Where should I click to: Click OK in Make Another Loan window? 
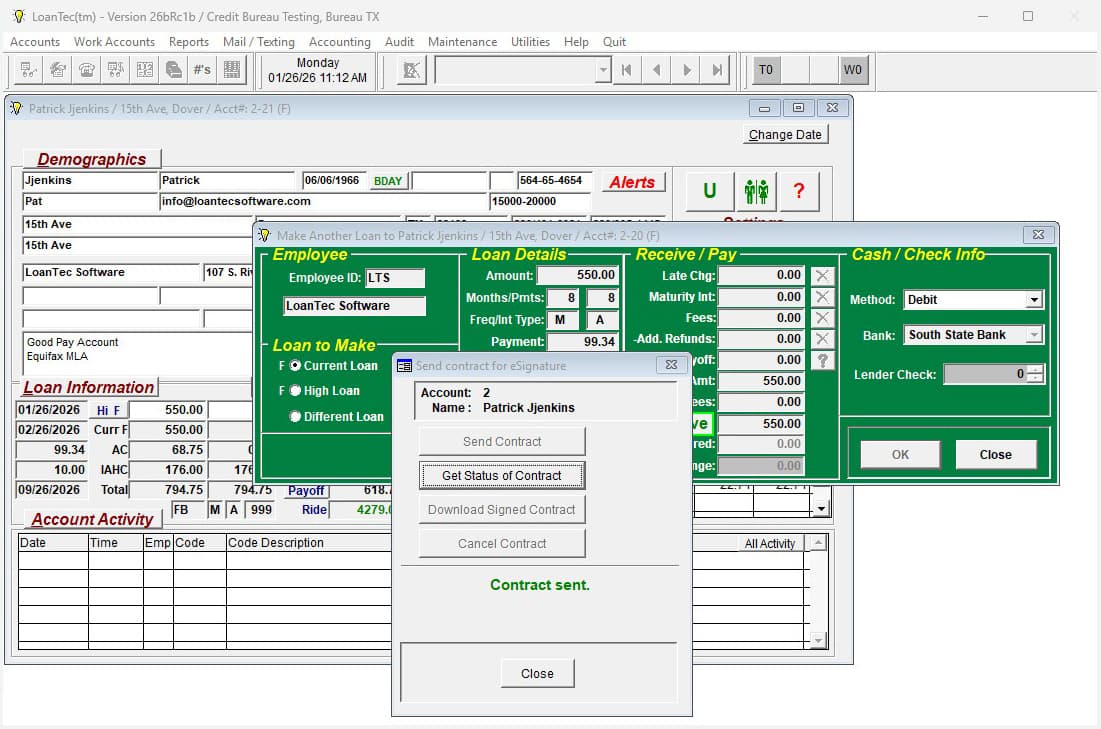tap(900, 454)
